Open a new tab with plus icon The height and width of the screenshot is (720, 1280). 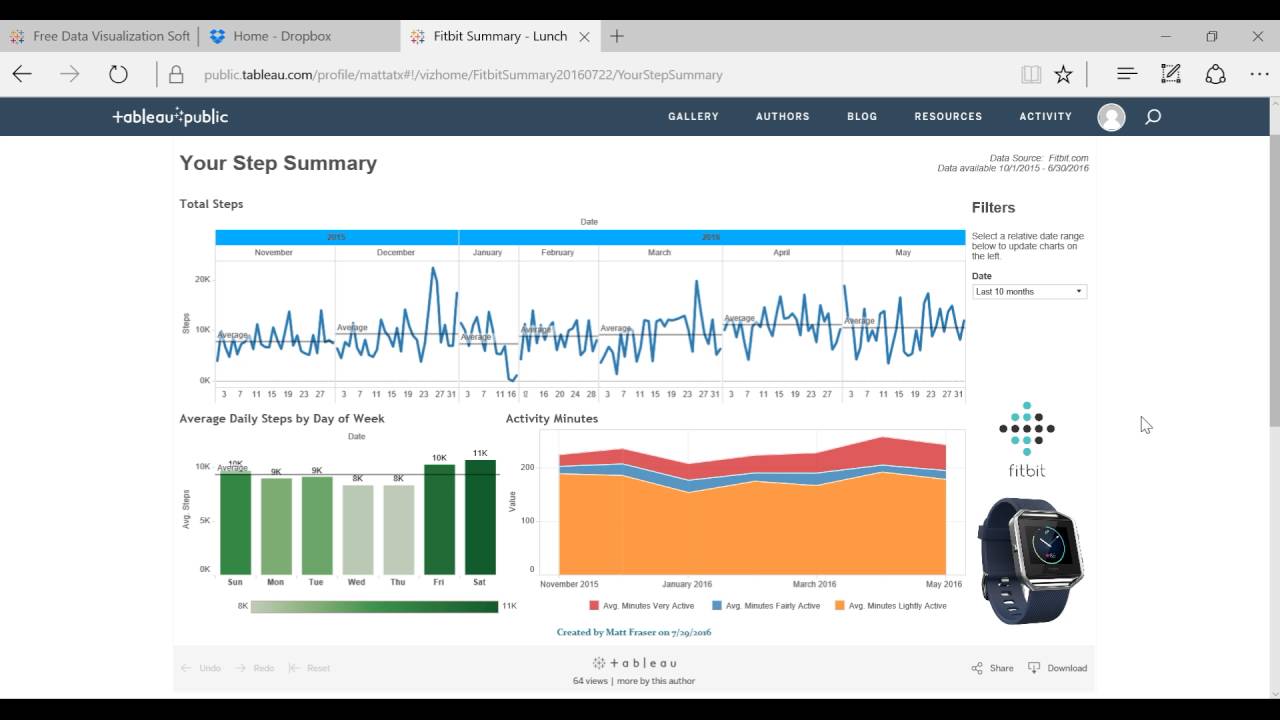click(617, 36)
